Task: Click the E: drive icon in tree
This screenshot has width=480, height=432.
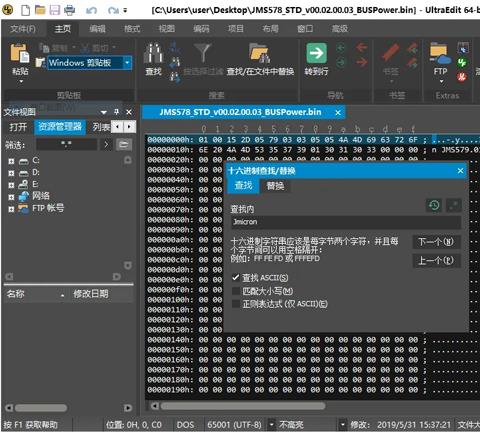Action: coord(23,184)
